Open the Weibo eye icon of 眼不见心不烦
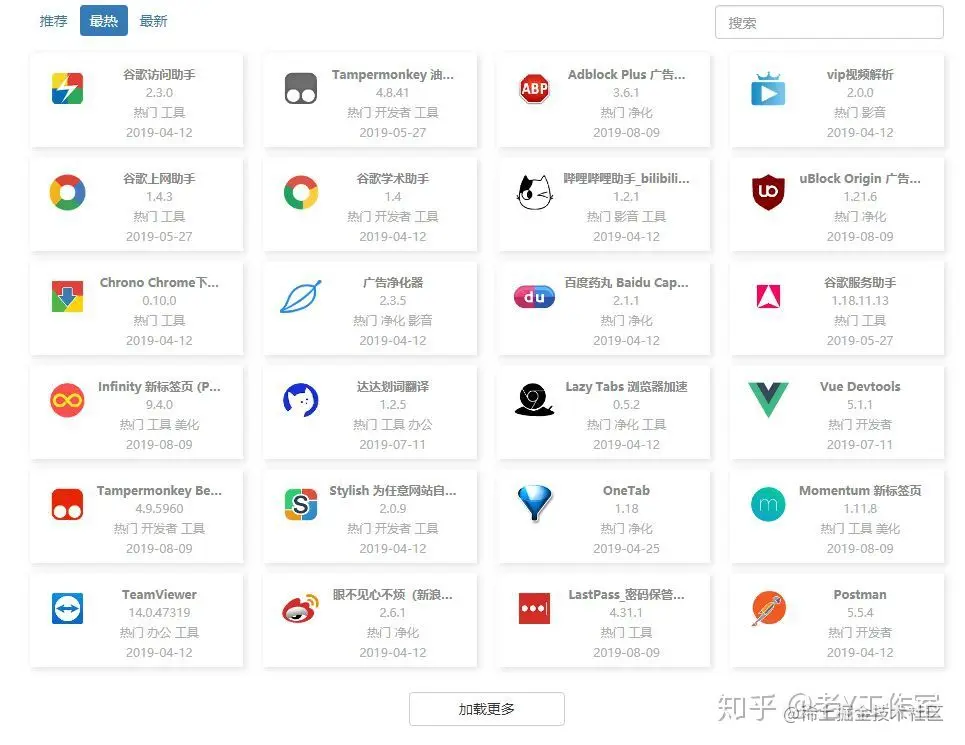 coord(301,608)
